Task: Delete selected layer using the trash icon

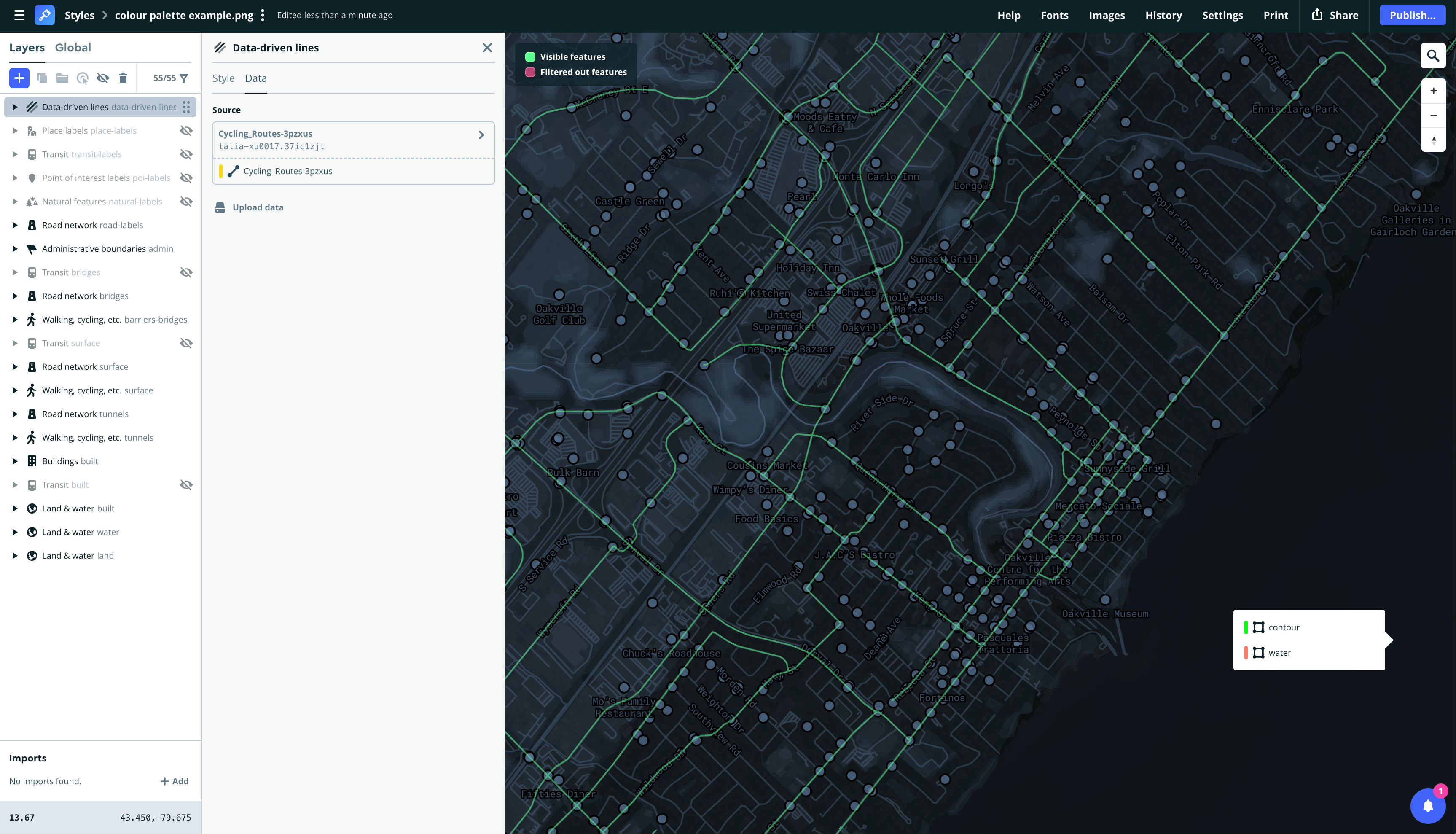Action: click(x=123, y=78)
